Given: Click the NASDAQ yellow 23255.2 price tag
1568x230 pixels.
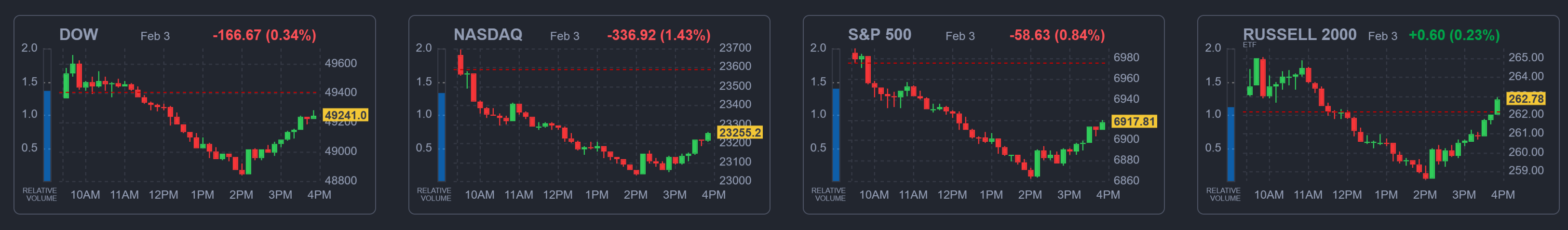Looking at the screenshot, I should point(740,132).
